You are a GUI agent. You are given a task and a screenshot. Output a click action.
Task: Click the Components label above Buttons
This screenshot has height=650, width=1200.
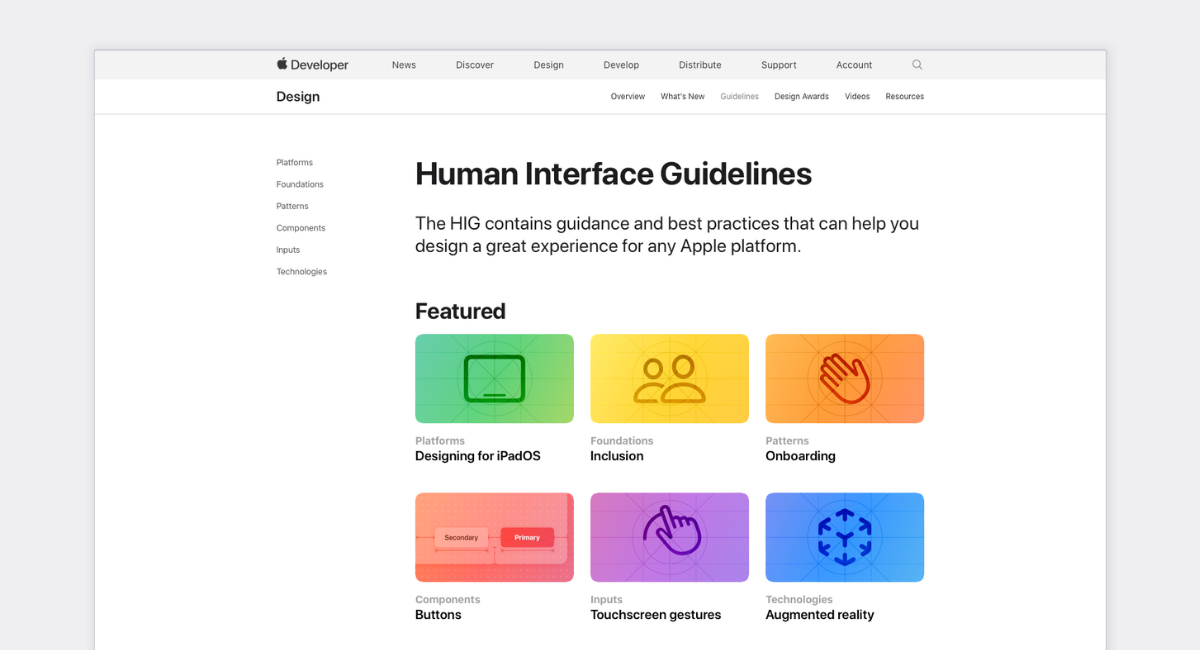447,600
